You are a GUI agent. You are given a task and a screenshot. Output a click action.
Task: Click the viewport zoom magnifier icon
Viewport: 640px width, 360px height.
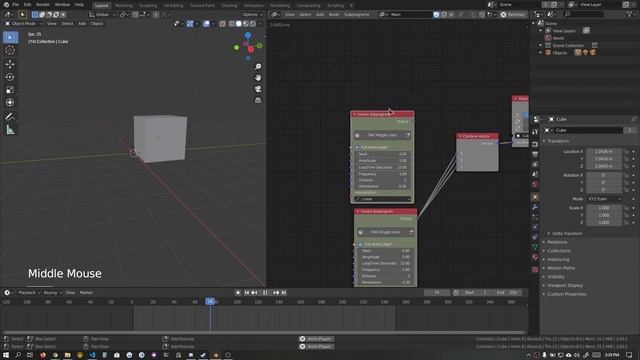coord(258,67)
